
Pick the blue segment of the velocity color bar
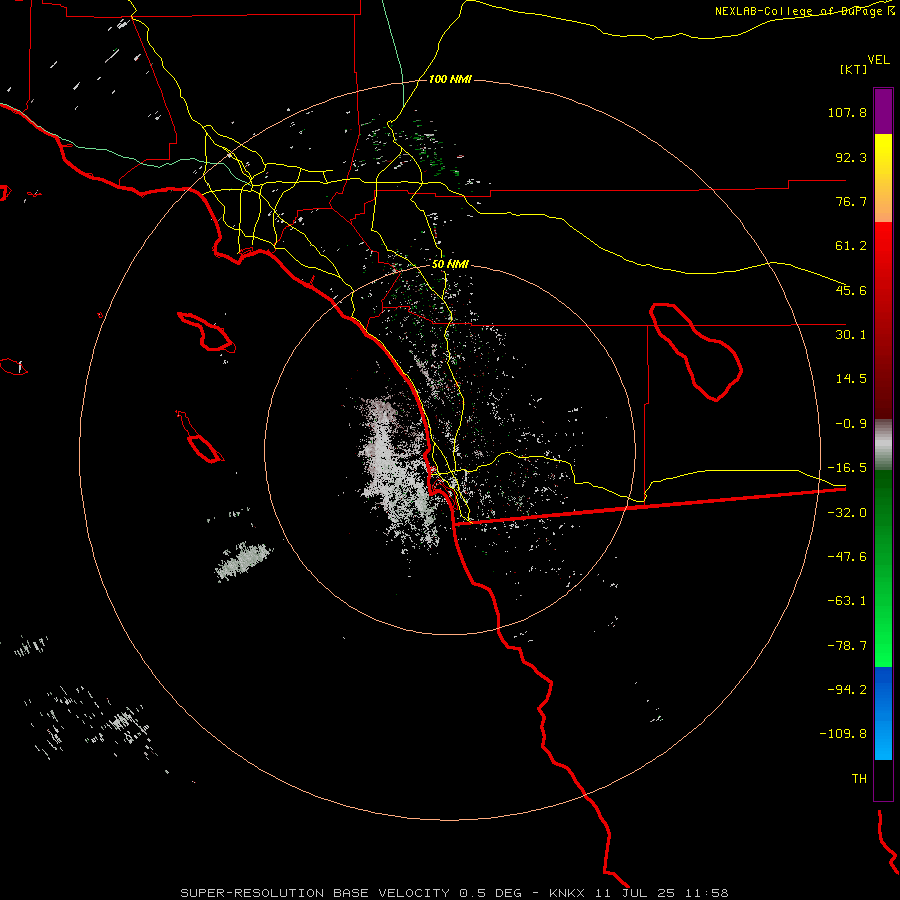coord(883,713)
